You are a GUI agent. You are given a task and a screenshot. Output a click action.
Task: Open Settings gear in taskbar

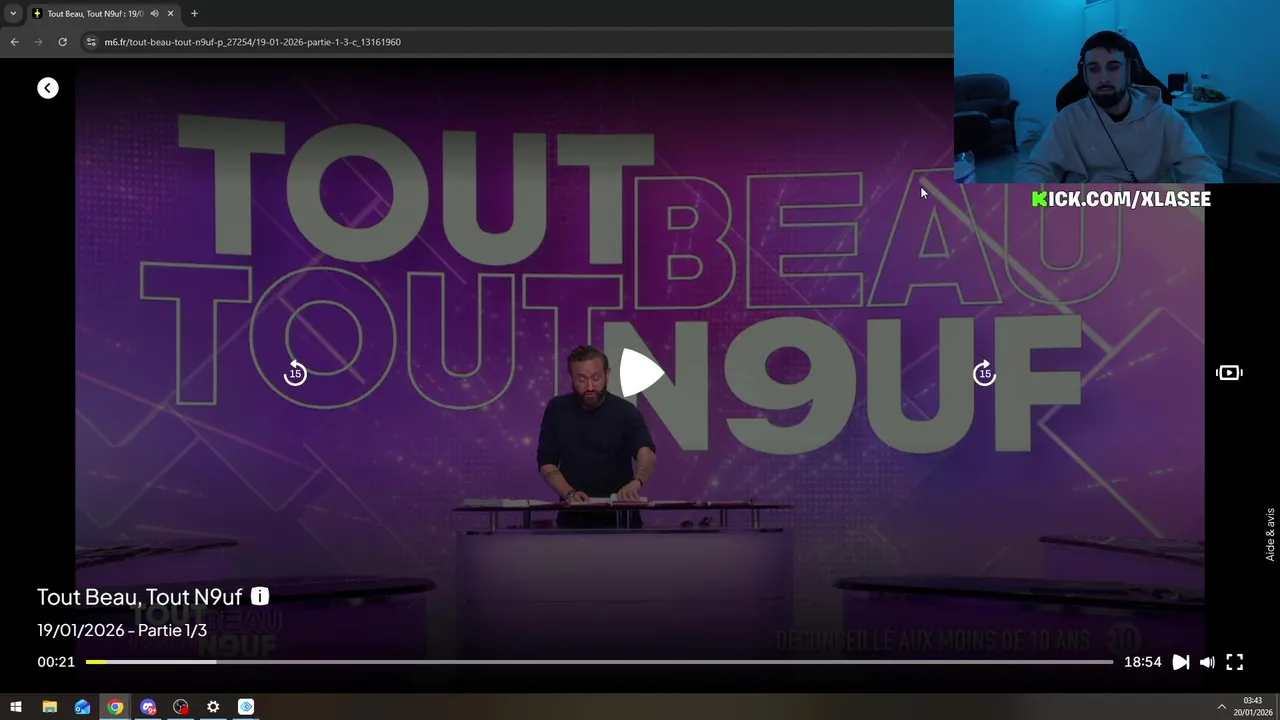[x=213, y=707]
